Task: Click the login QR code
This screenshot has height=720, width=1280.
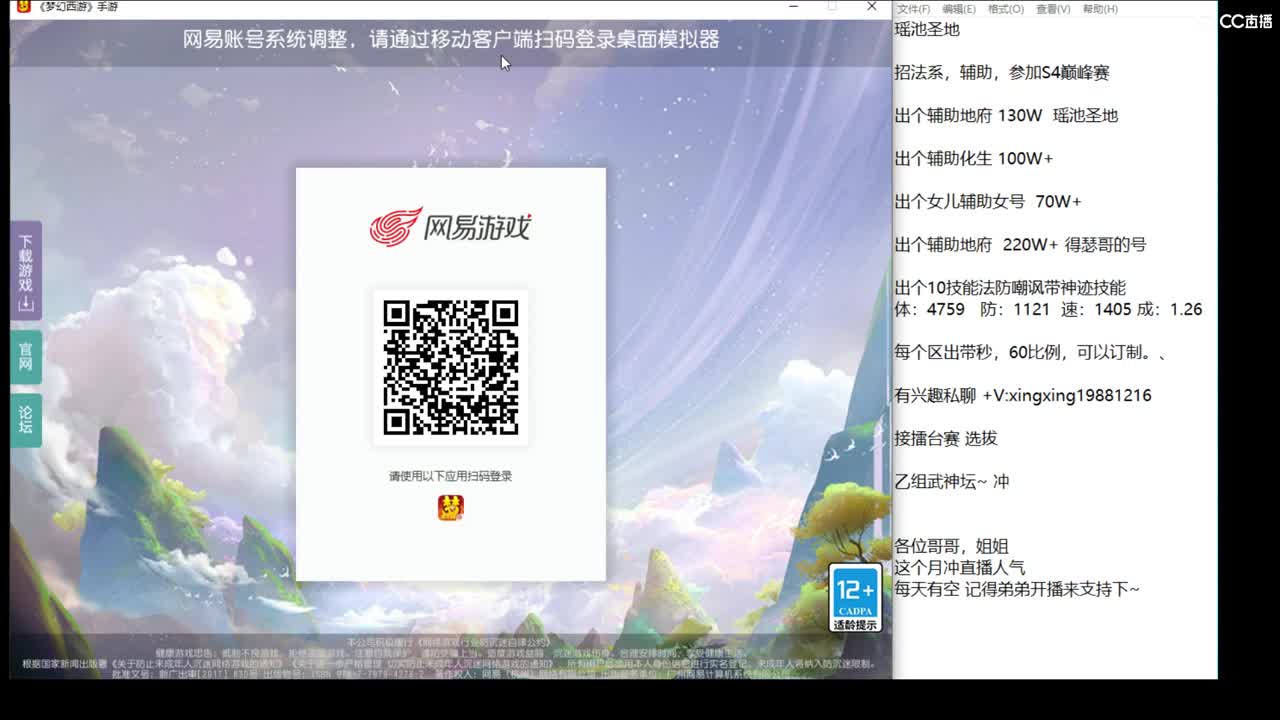Action: tap(450, 367)
